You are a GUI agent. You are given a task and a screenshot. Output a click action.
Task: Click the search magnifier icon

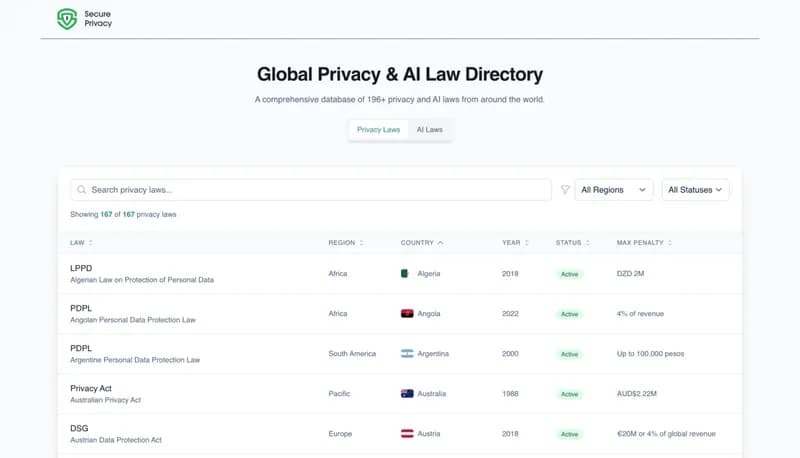pos(82,190)
